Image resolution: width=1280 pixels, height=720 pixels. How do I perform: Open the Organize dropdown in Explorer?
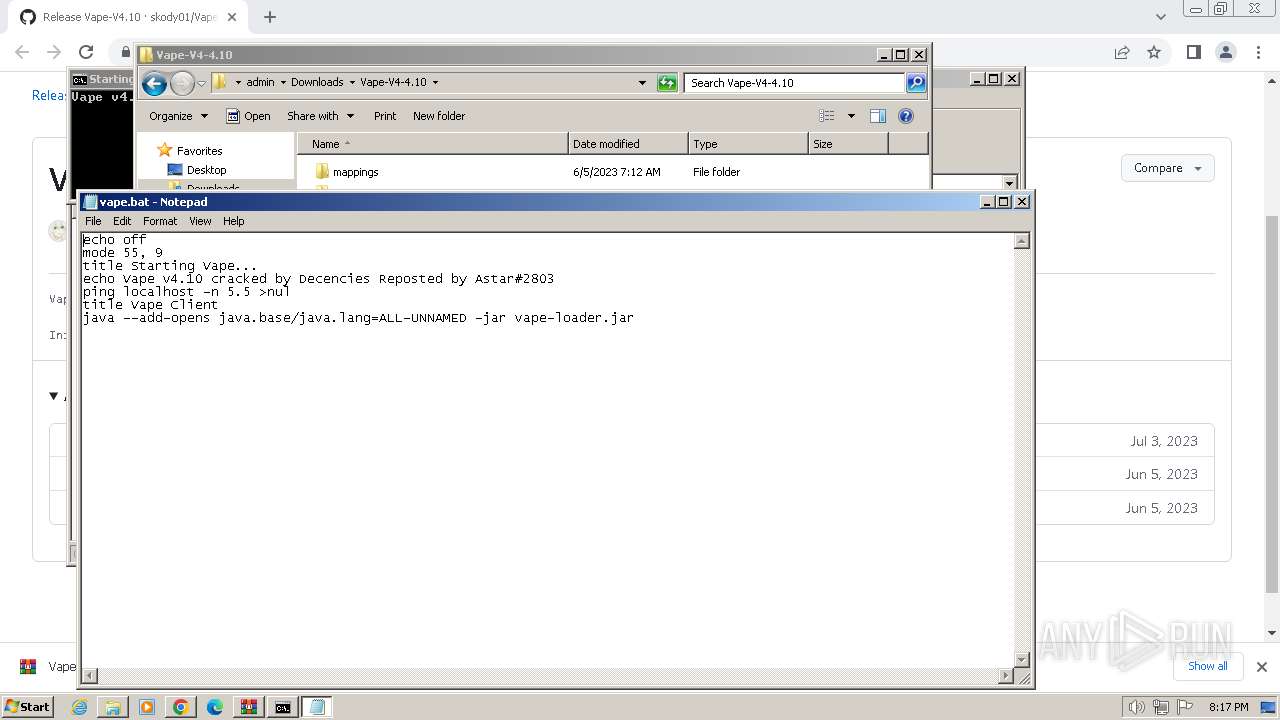(x=178, y=116)
